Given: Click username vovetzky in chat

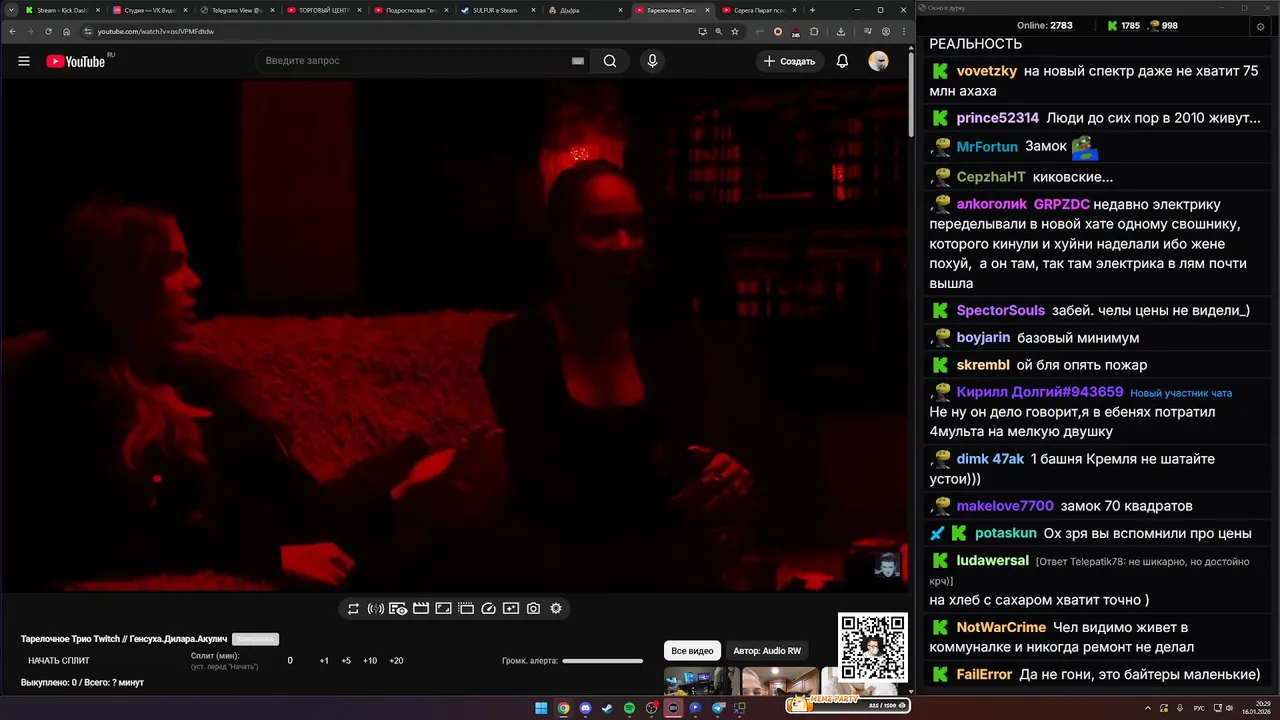Looking at the screenshot, I should pos(987,71).
